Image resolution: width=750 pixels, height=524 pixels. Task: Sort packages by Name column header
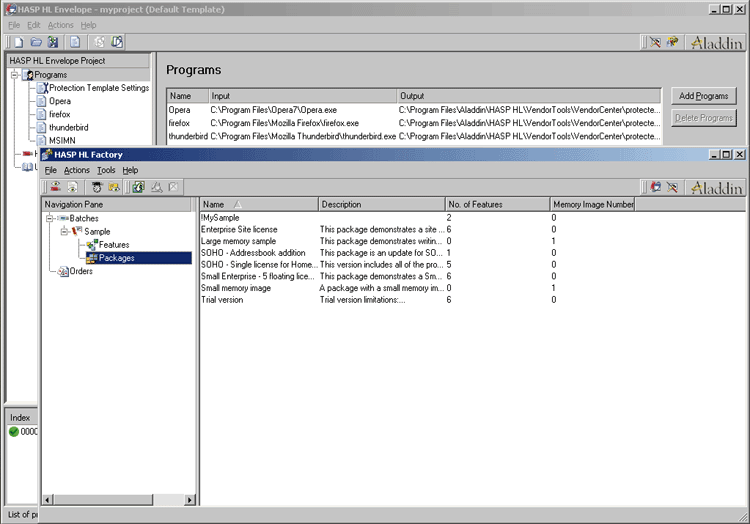click(x=259, y=205)
